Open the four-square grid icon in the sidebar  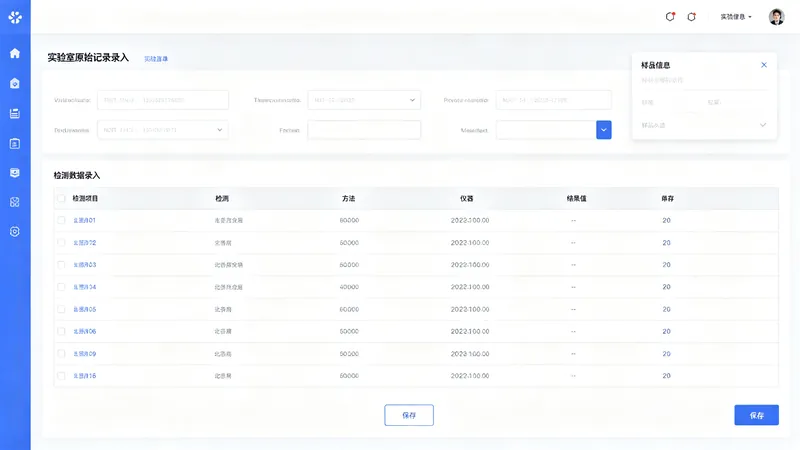click(x=15, y=202)
